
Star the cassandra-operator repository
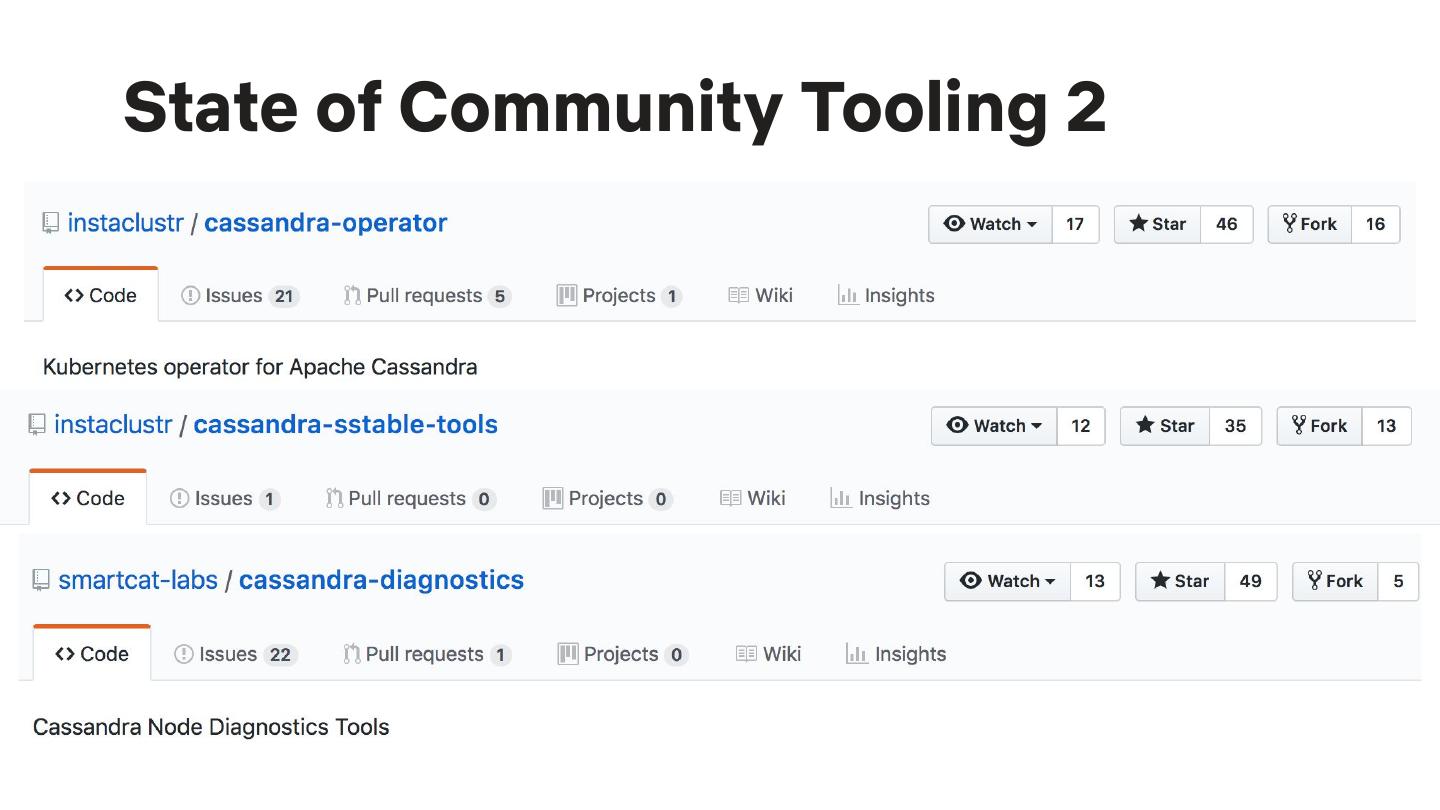1157,224
